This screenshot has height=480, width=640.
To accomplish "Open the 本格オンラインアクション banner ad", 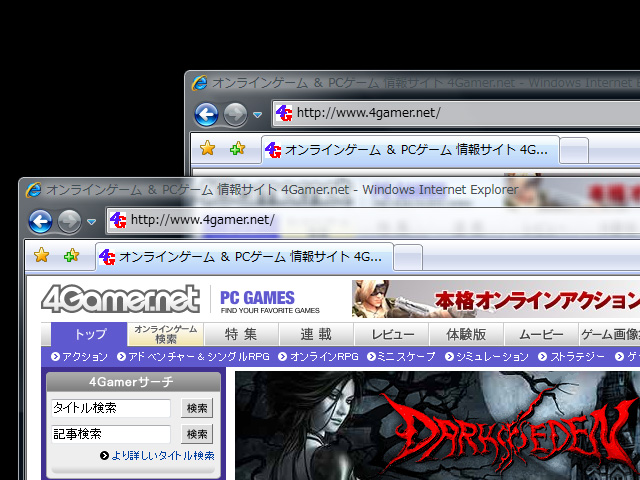I will [496, 299].
